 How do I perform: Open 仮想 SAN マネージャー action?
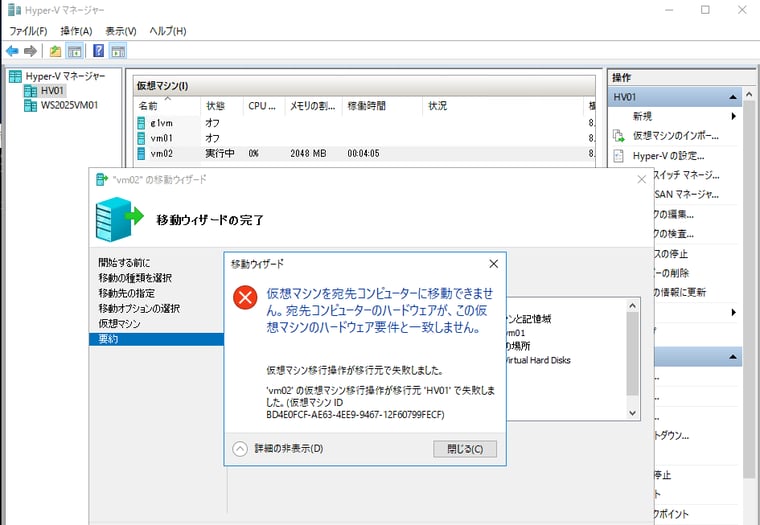[686, 194]
